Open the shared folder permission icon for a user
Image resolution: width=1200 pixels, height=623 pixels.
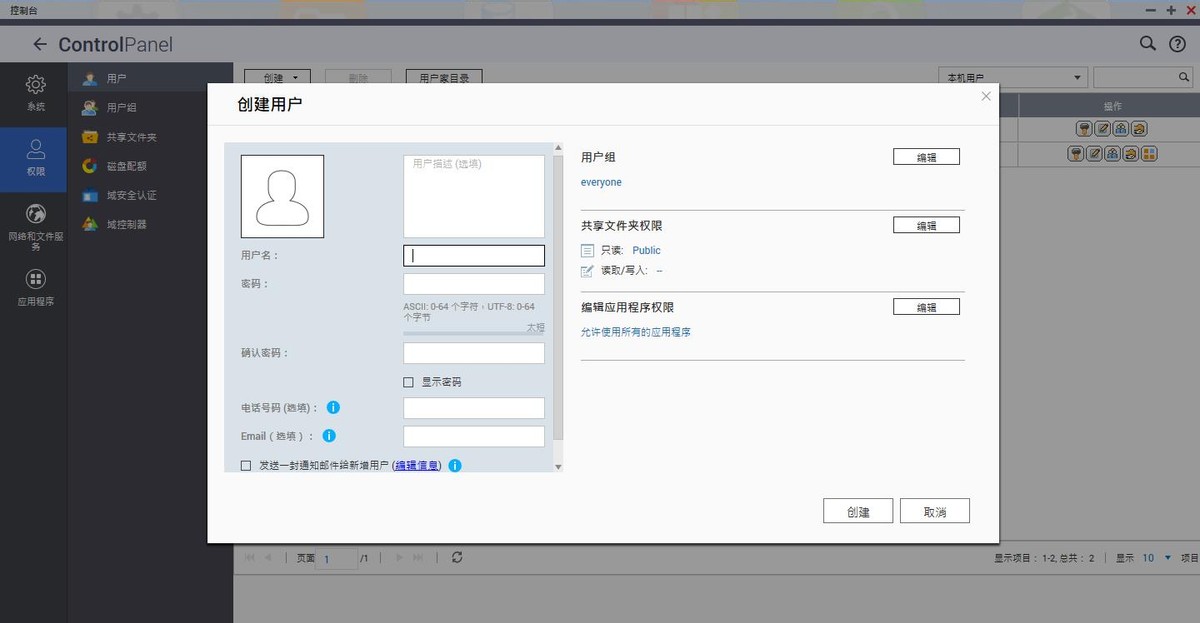click(1138, 128)
